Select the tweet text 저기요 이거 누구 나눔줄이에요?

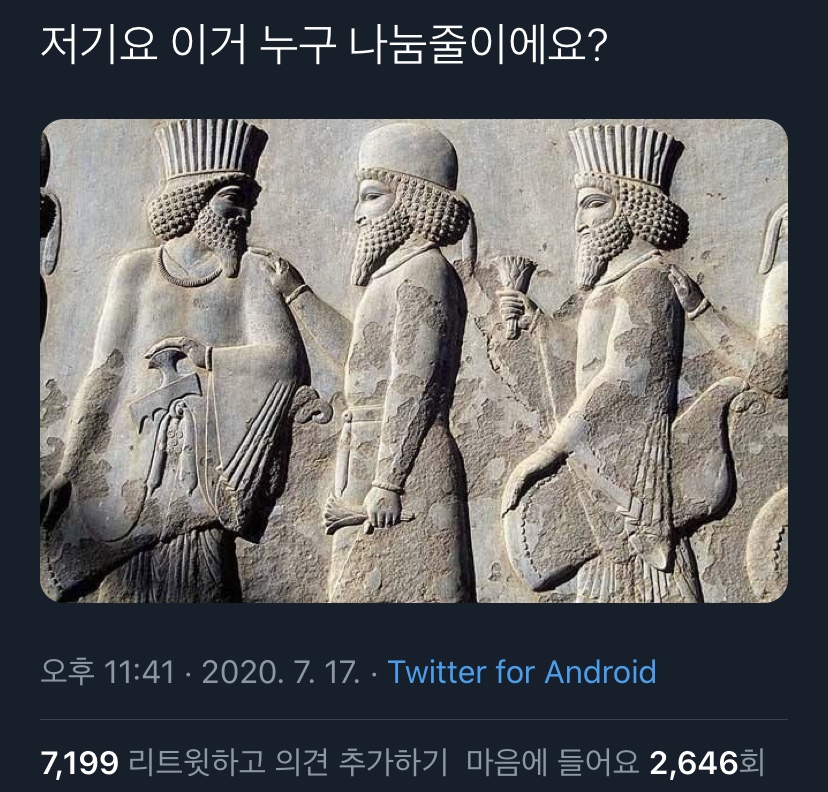323,46
